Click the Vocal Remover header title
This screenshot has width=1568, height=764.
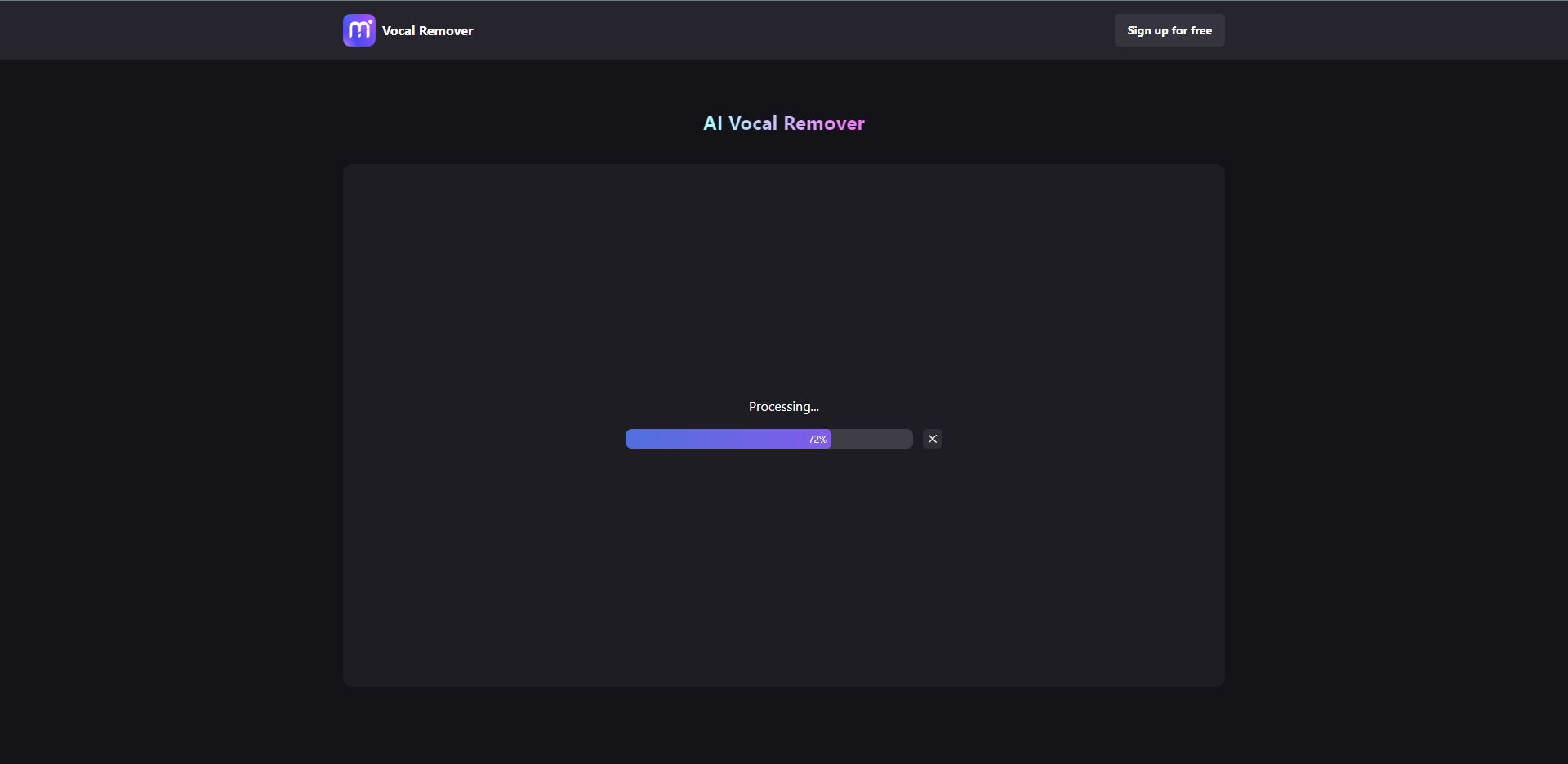point(427,30)
